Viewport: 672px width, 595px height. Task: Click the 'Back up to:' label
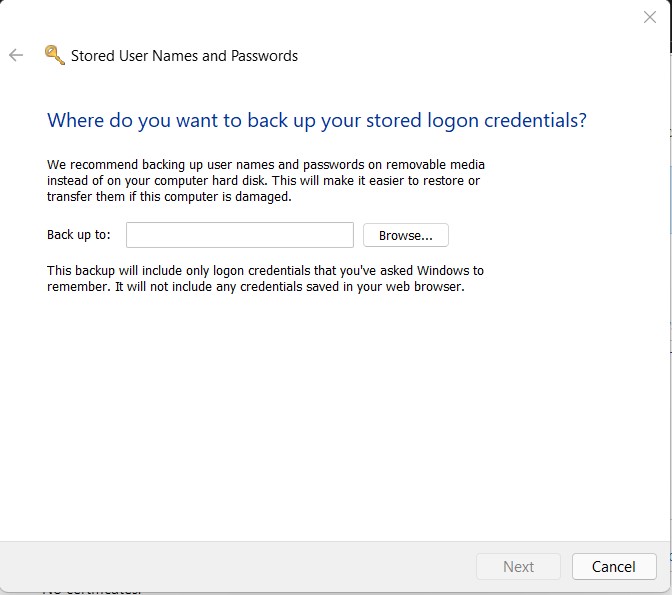[79, 235]
